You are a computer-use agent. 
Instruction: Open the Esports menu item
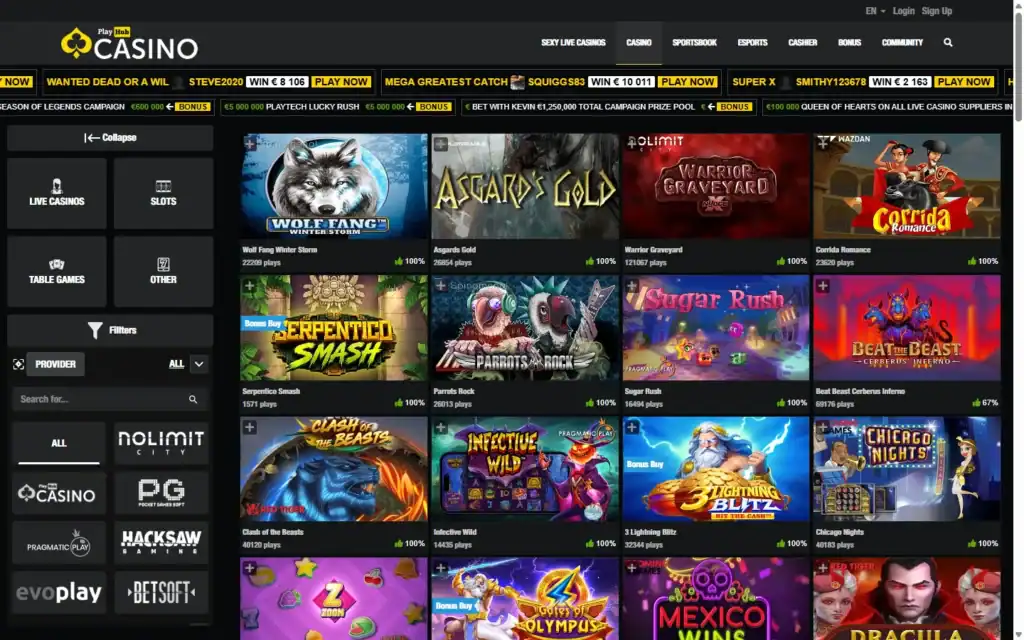coord(752,42)
